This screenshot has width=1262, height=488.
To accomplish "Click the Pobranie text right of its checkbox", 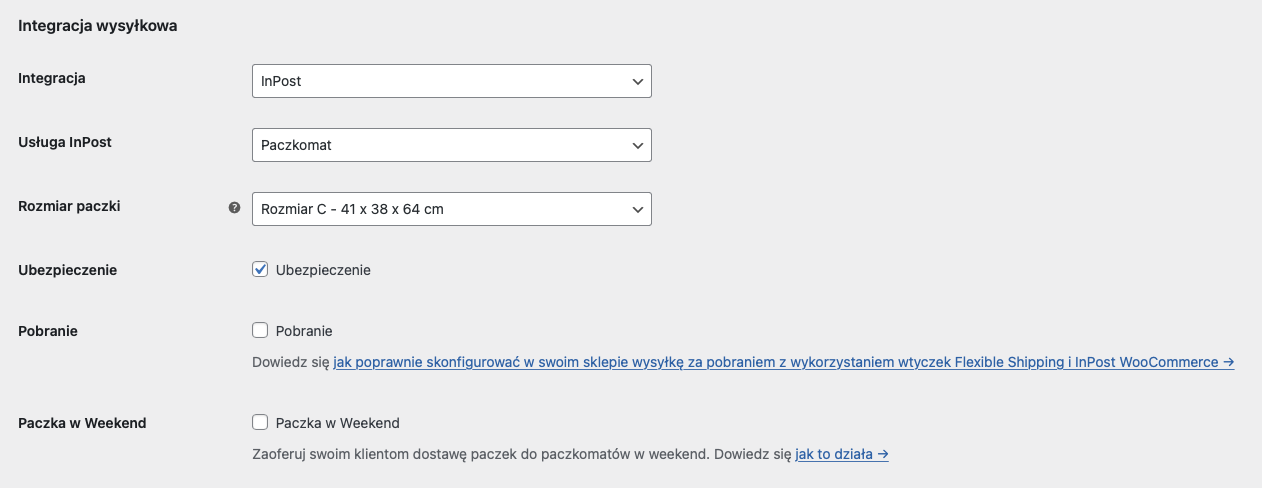I will [304, 331].
